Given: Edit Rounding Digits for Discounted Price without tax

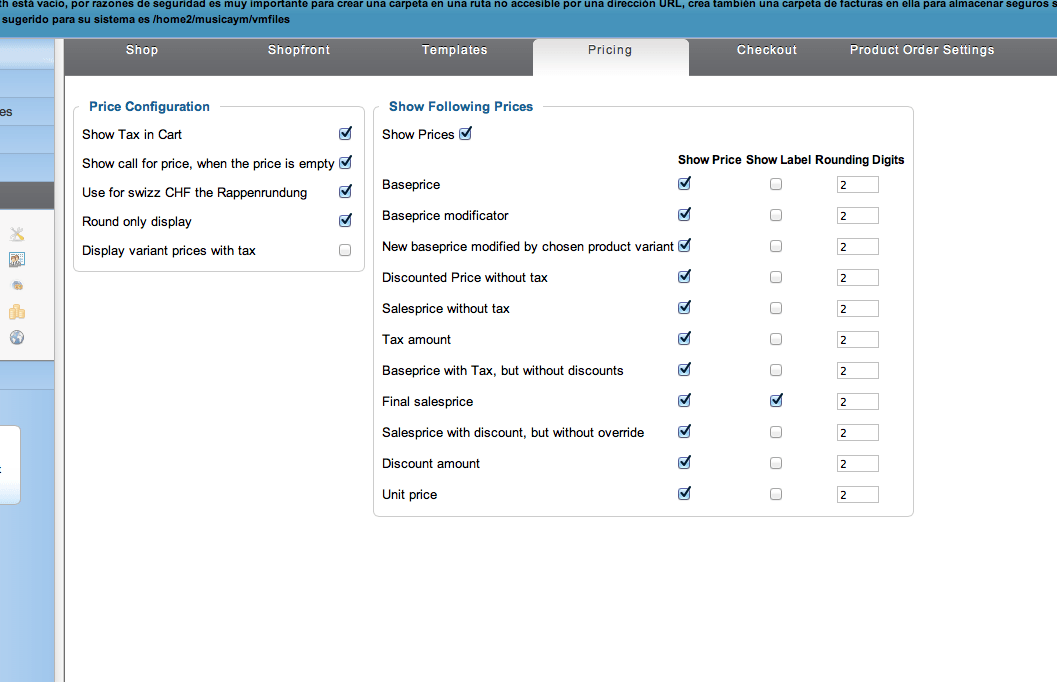Looking at the screenshot, I should pos(857,278).
